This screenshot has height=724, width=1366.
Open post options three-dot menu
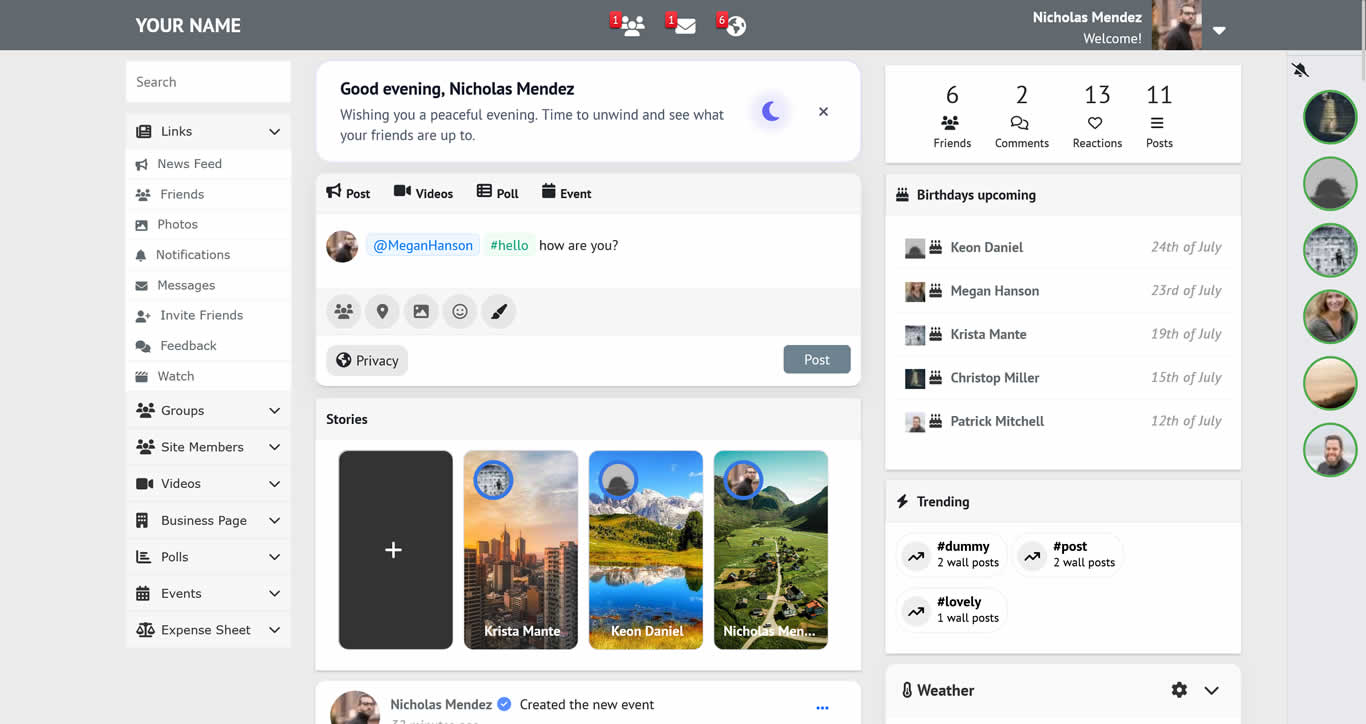(822, 708)
